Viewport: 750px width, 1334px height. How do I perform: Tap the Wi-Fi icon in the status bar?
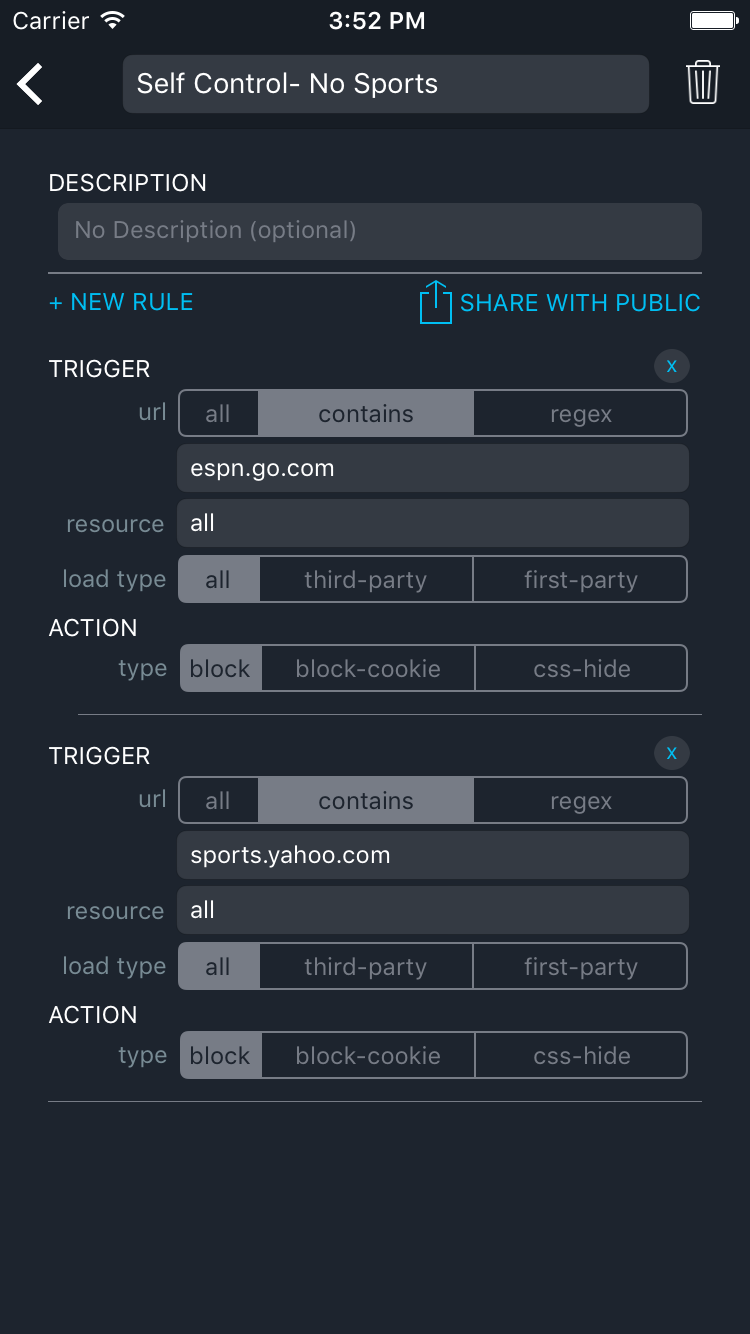pyautogui.click(x=113, y=20)
